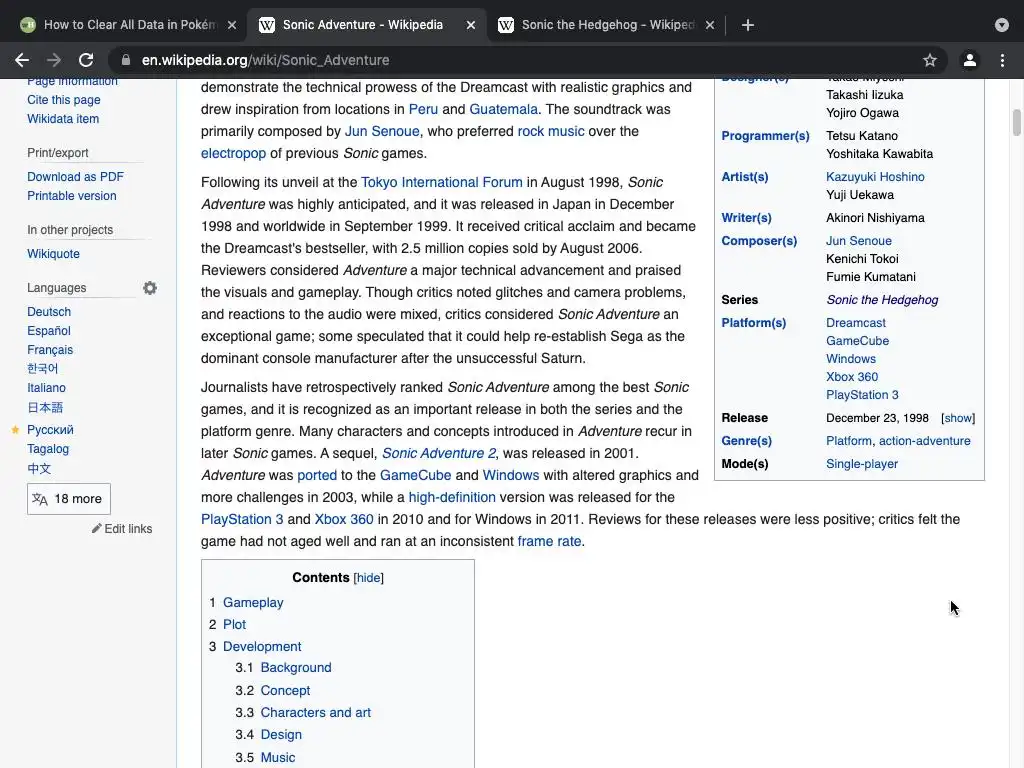The width and height of the screenshot is (1024, 768).
Task: Open the Composer(s) infobox label link
Action: coord(759,241)
